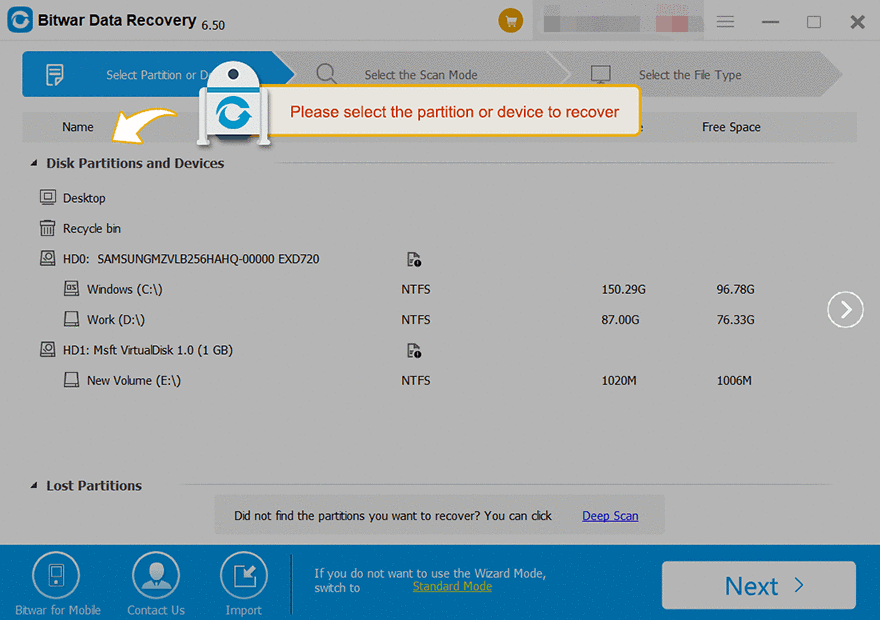The image size is (880, 620).
Task: Click the HD0 disk info icon
Action: pyautogui.click(x=414, y=260)
